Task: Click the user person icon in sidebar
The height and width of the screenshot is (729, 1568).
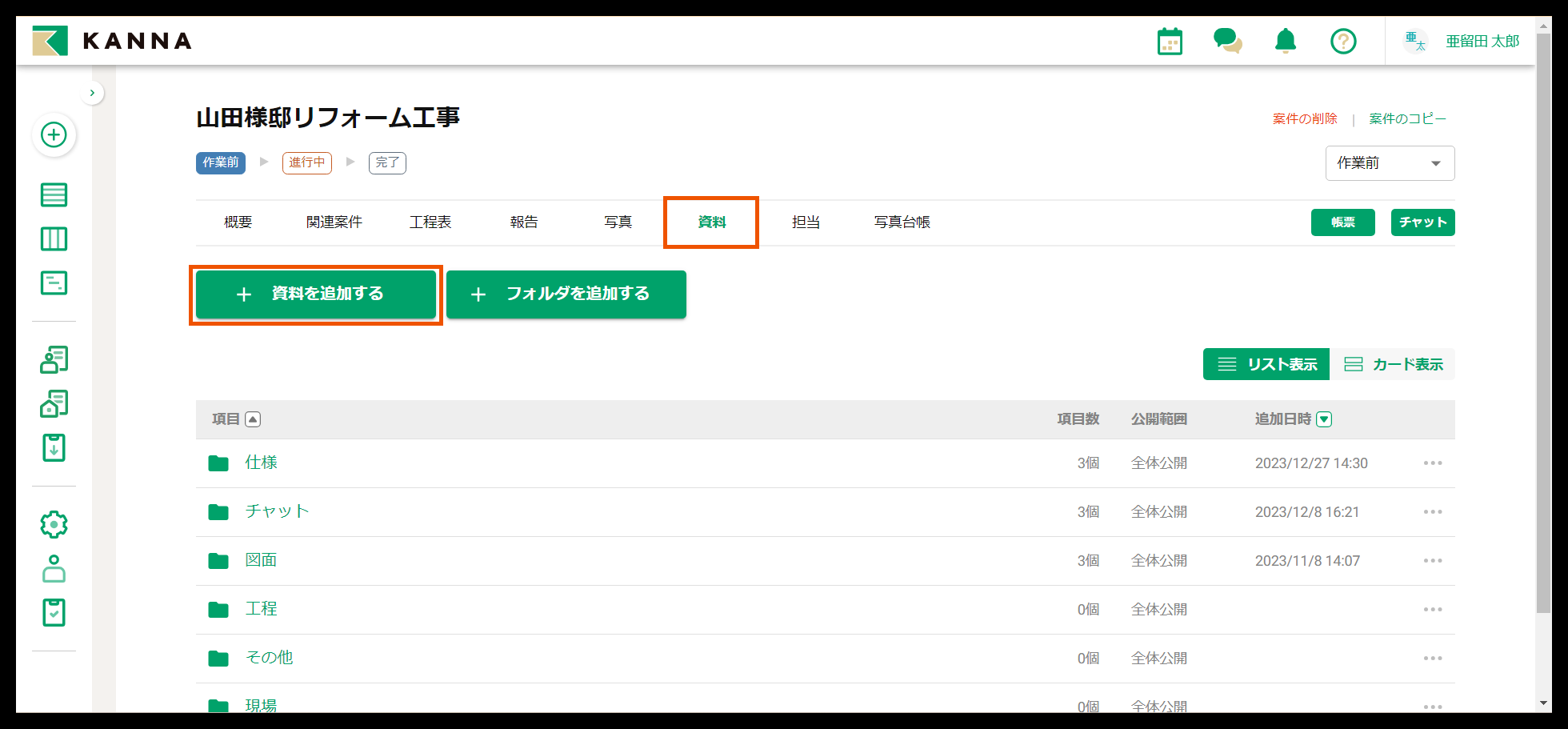Action: pos(54,569)
